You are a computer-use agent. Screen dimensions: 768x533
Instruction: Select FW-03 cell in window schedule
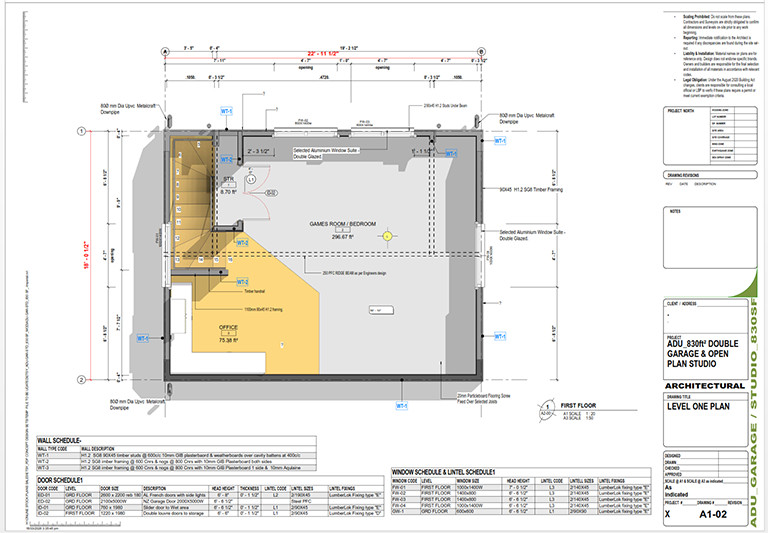pos(406,499)
